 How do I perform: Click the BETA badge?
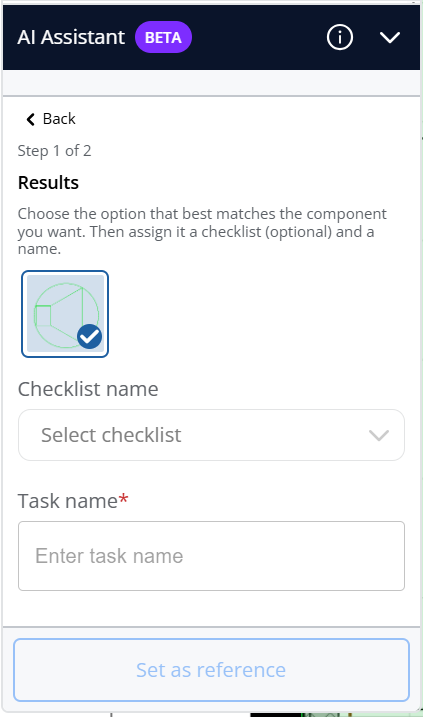163,37
